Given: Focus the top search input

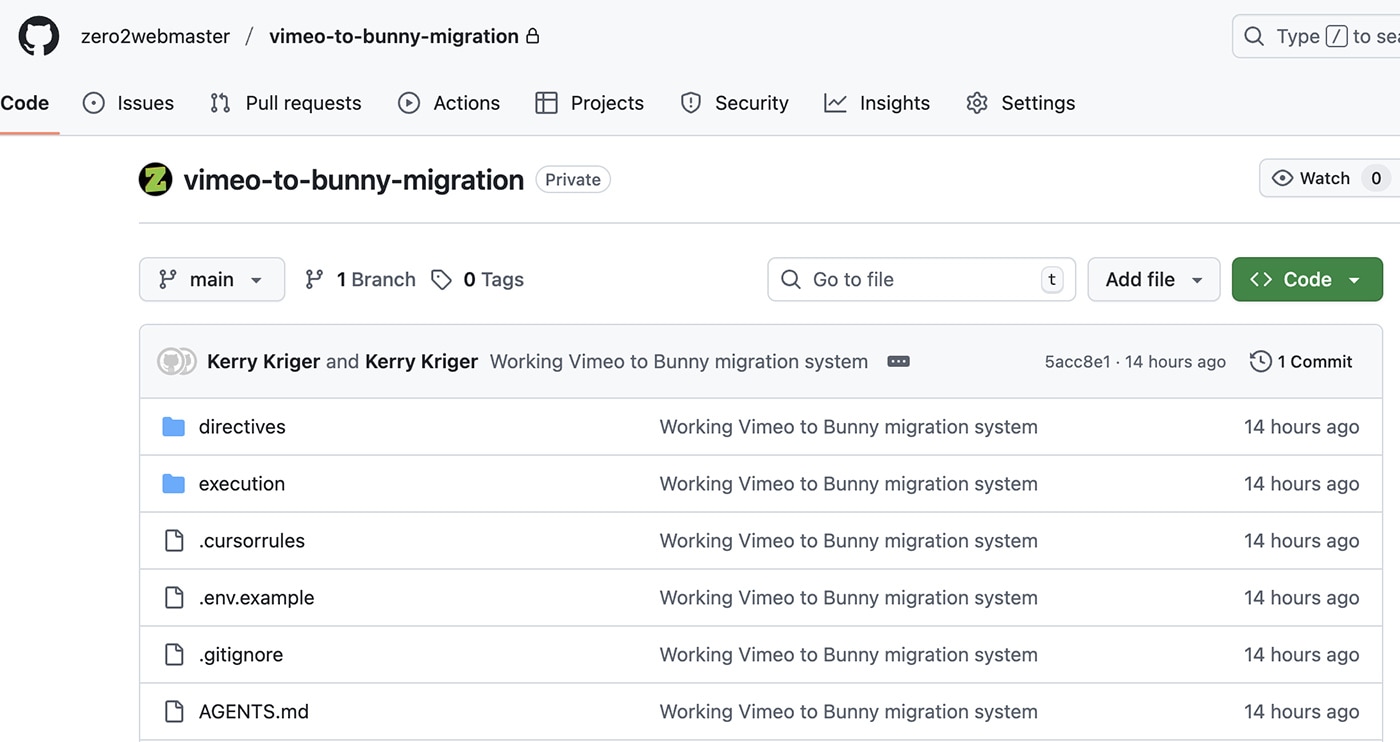Looking at the screenshot, I should [x=1316, y=36].
